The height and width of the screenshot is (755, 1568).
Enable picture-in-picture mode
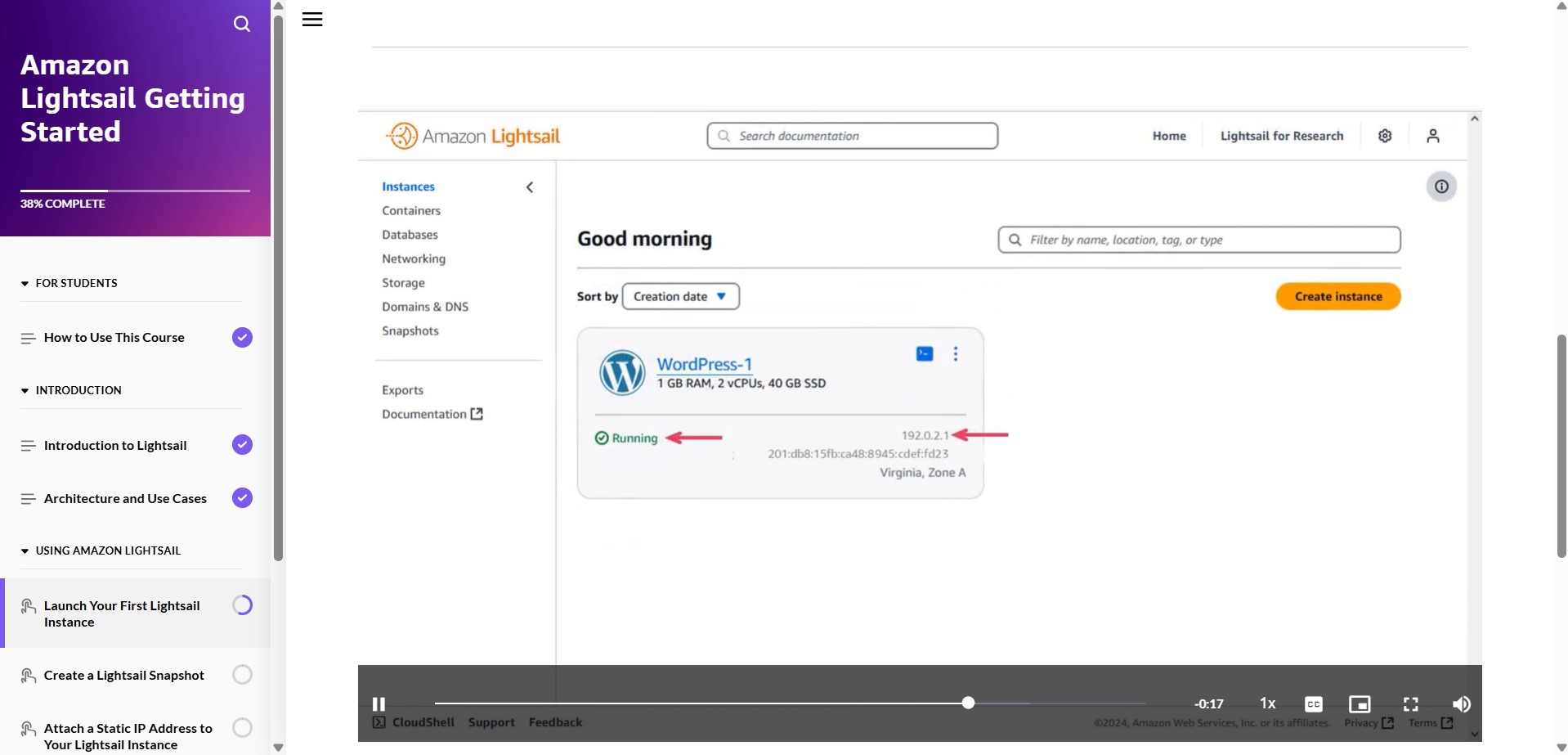click(1360, 703)
